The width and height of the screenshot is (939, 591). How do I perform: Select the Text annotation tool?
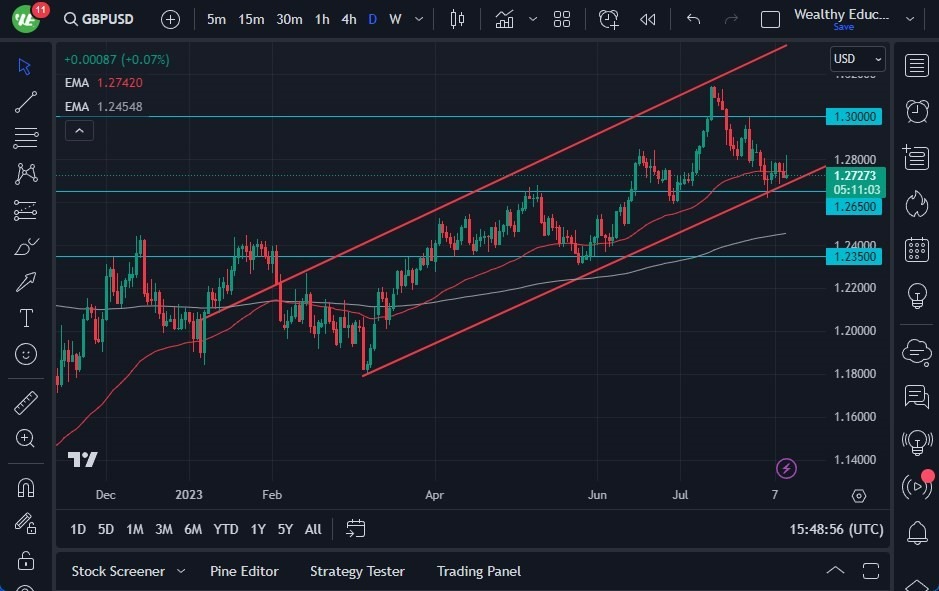click(25, 317)
